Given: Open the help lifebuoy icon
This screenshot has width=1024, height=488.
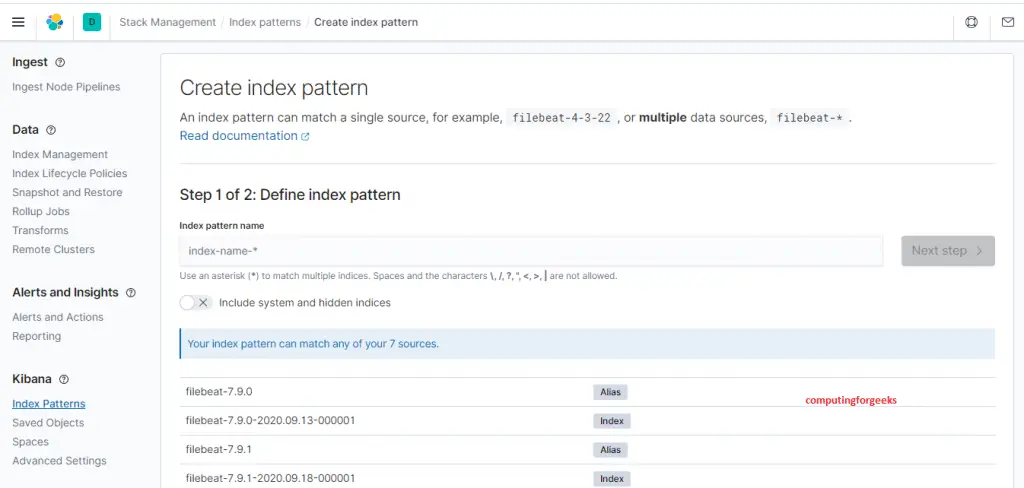Looking at the screenshot, I should [x=971, y=22].
